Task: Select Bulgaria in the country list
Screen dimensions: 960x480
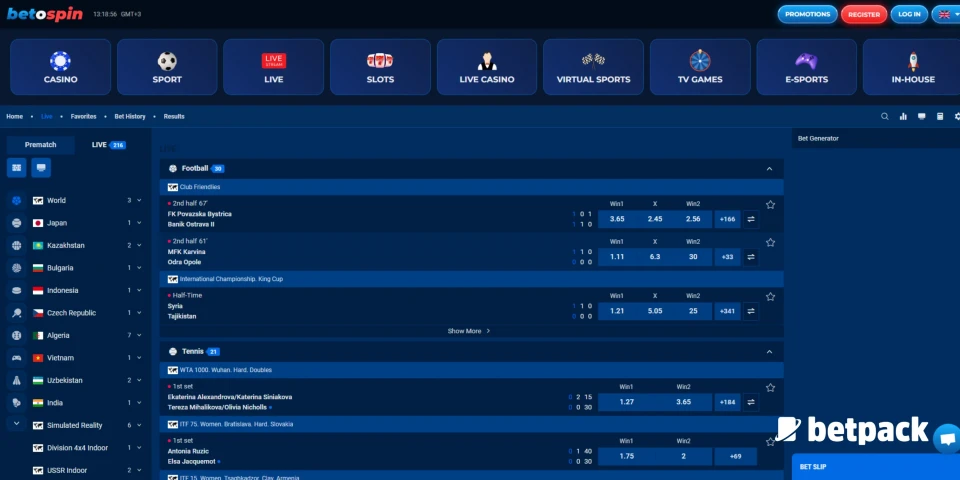Action: pyautogui.click(x=60, y=268)
